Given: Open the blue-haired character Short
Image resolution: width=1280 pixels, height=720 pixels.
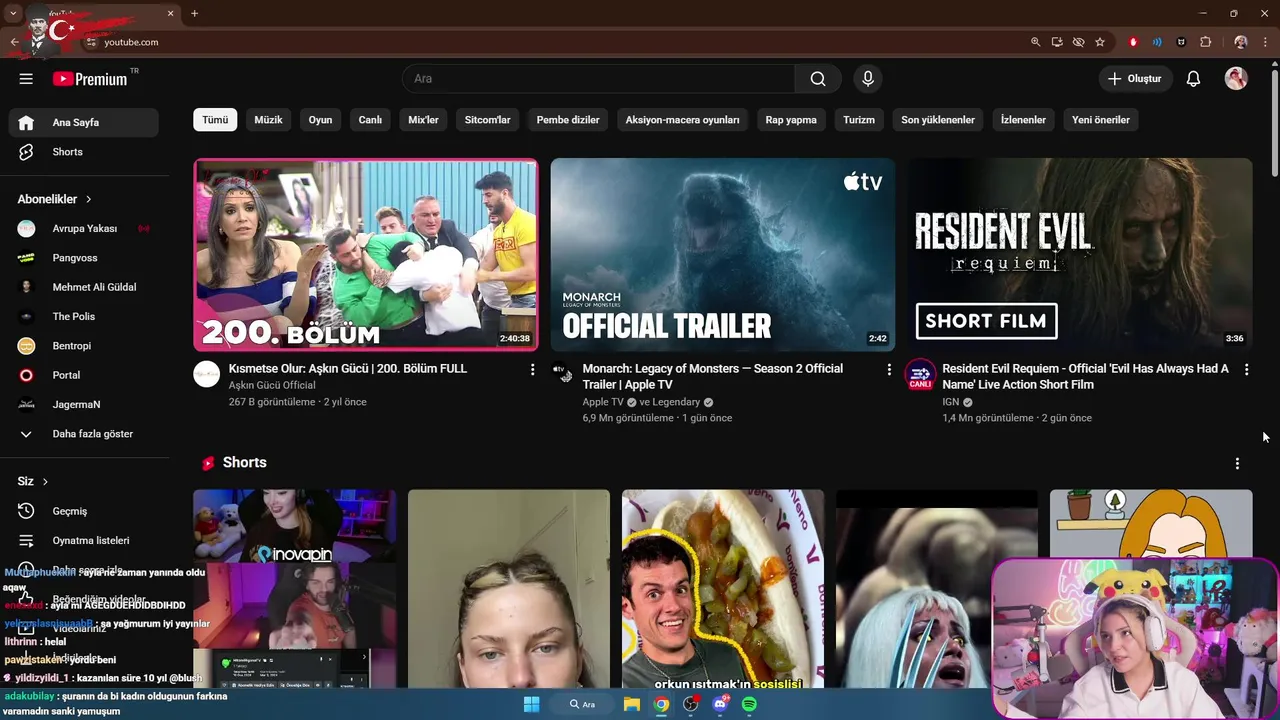Looking at the screenshot, I should (937, 589).
